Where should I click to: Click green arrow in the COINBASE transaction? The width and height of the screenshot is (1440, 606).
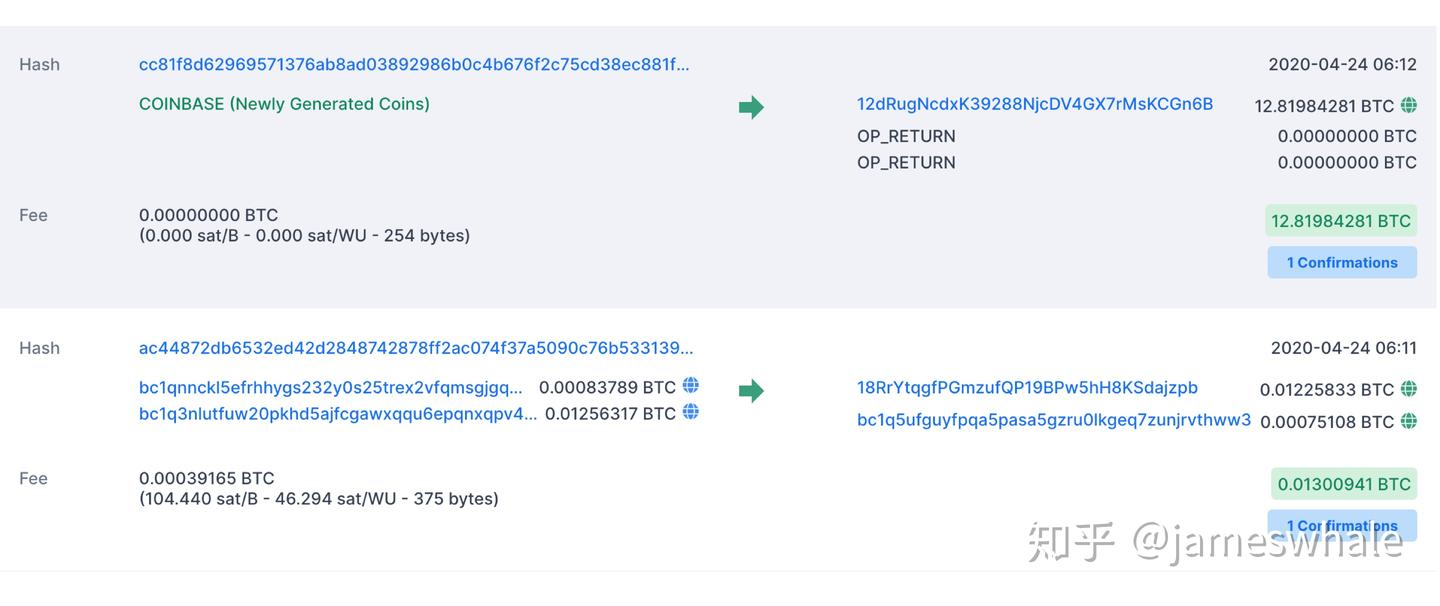click(x=751, y=107)
